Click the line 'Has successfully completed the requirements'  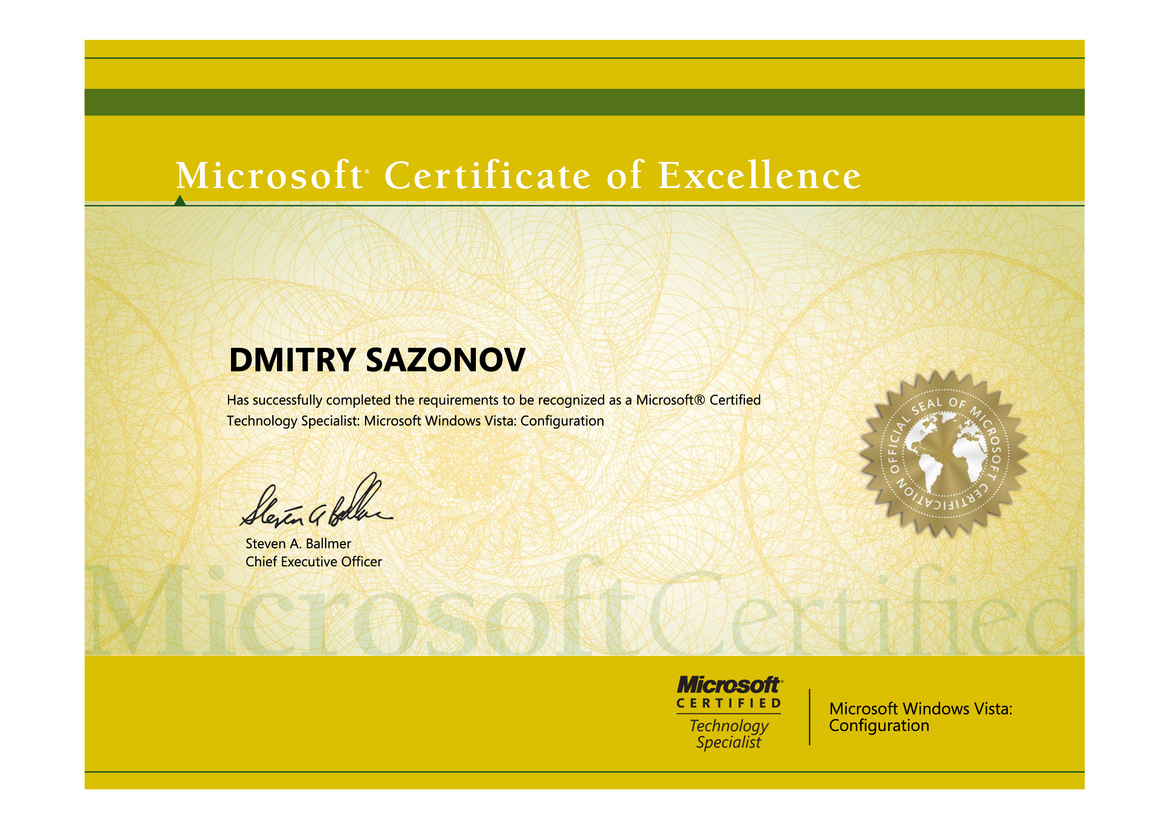pyautogui.click(x=494, y=400)
